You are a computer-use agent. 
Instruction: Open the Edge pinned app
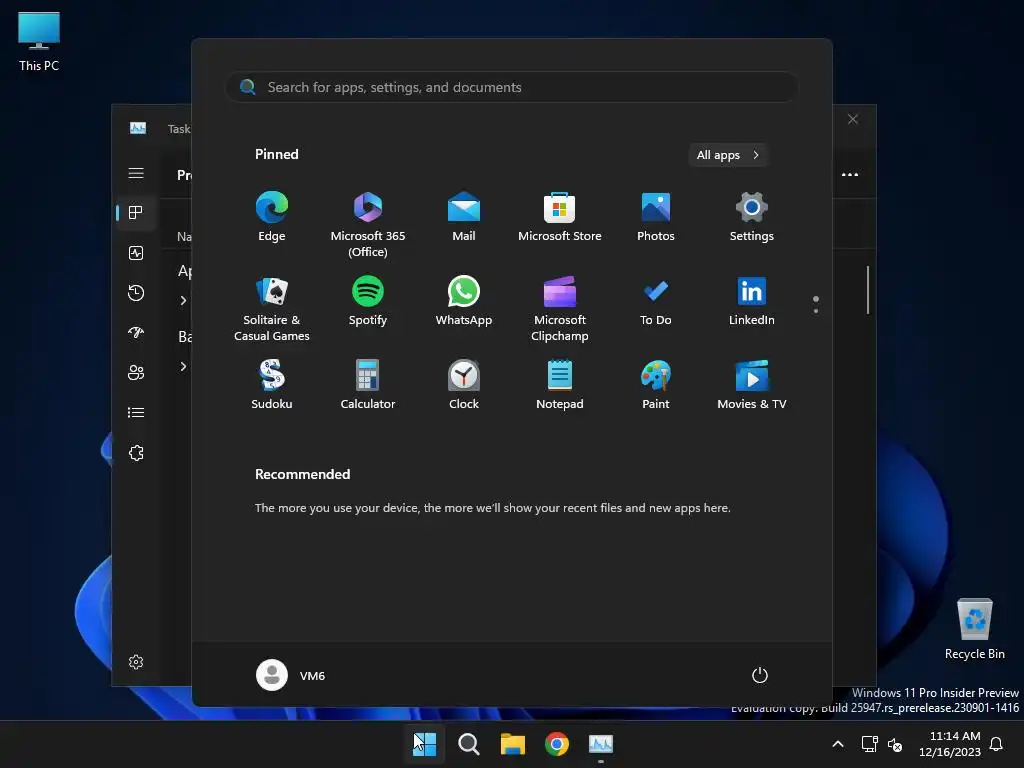272,217
